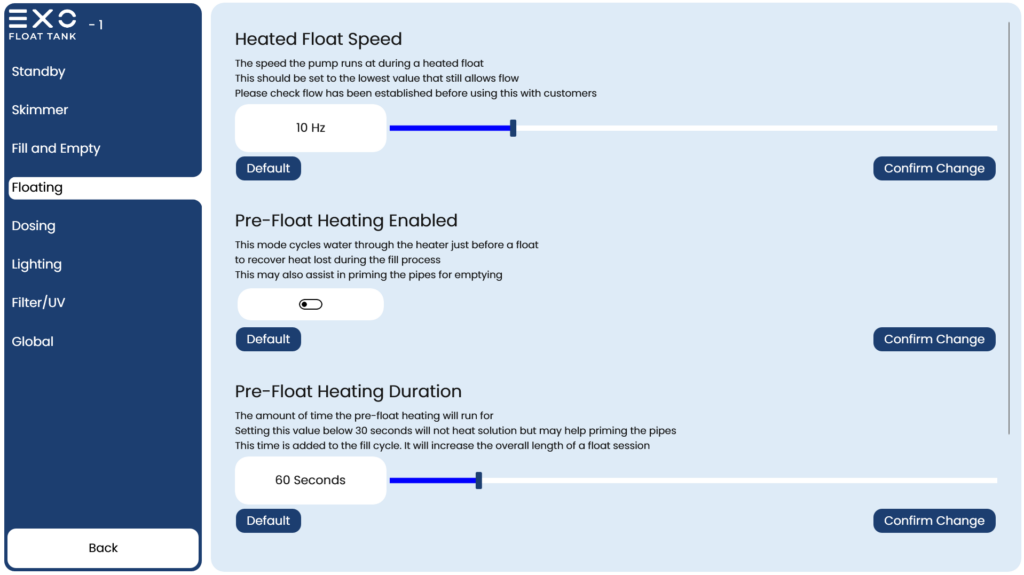This screenshot has width=1024, height=575.
Task: Reset Heated Float Speed to Default
Action: tap(268, 169)
